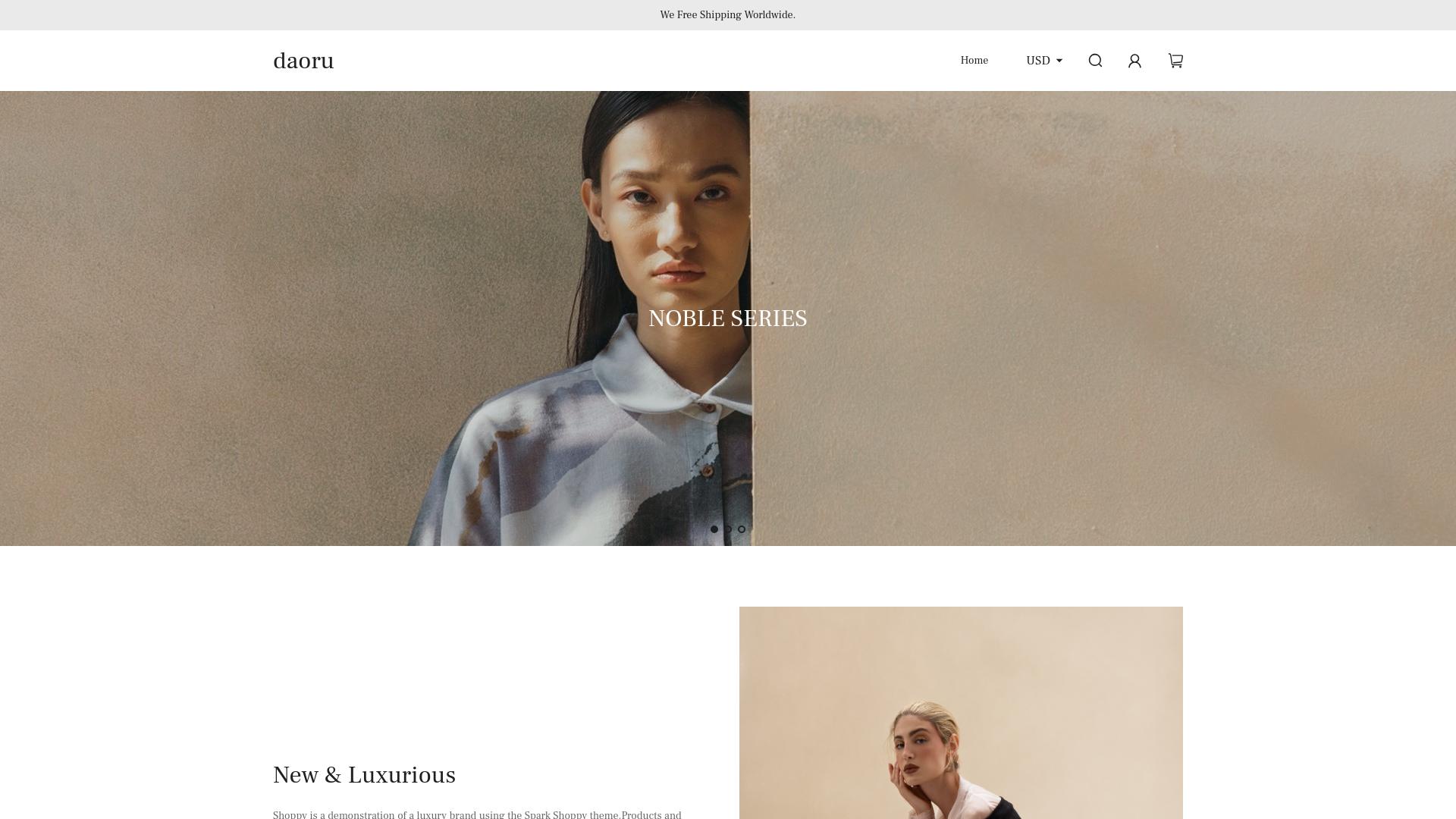Select the first carousel slide dot
This screenshot has height=819, width=1456.
coord(714,529)
